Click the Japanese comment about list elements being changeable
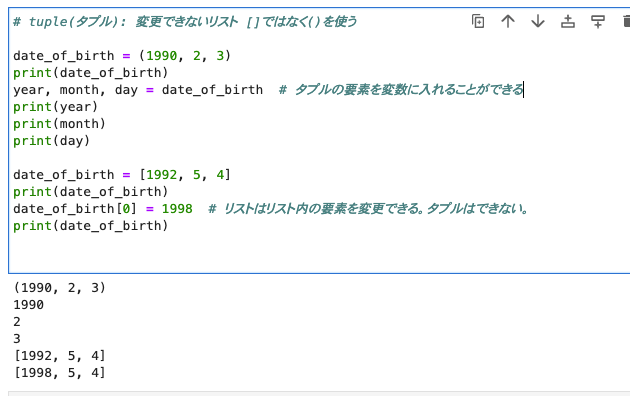This screenshot has width=630, height=396. (x=368, y=209)
